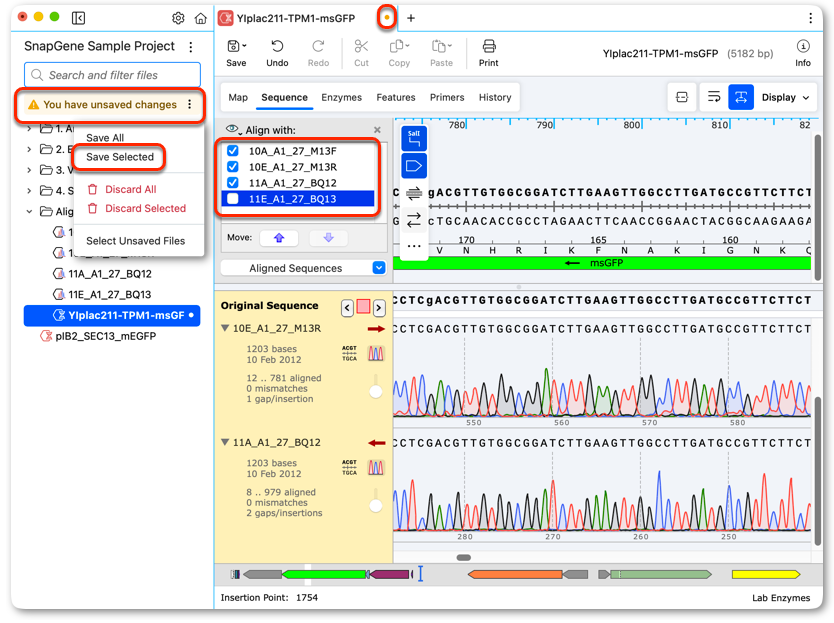Uncheck 11A_A1_27_BQ12 alignment checkbox
This screenshot has width=834, height=623.
(x=232, y=182)
